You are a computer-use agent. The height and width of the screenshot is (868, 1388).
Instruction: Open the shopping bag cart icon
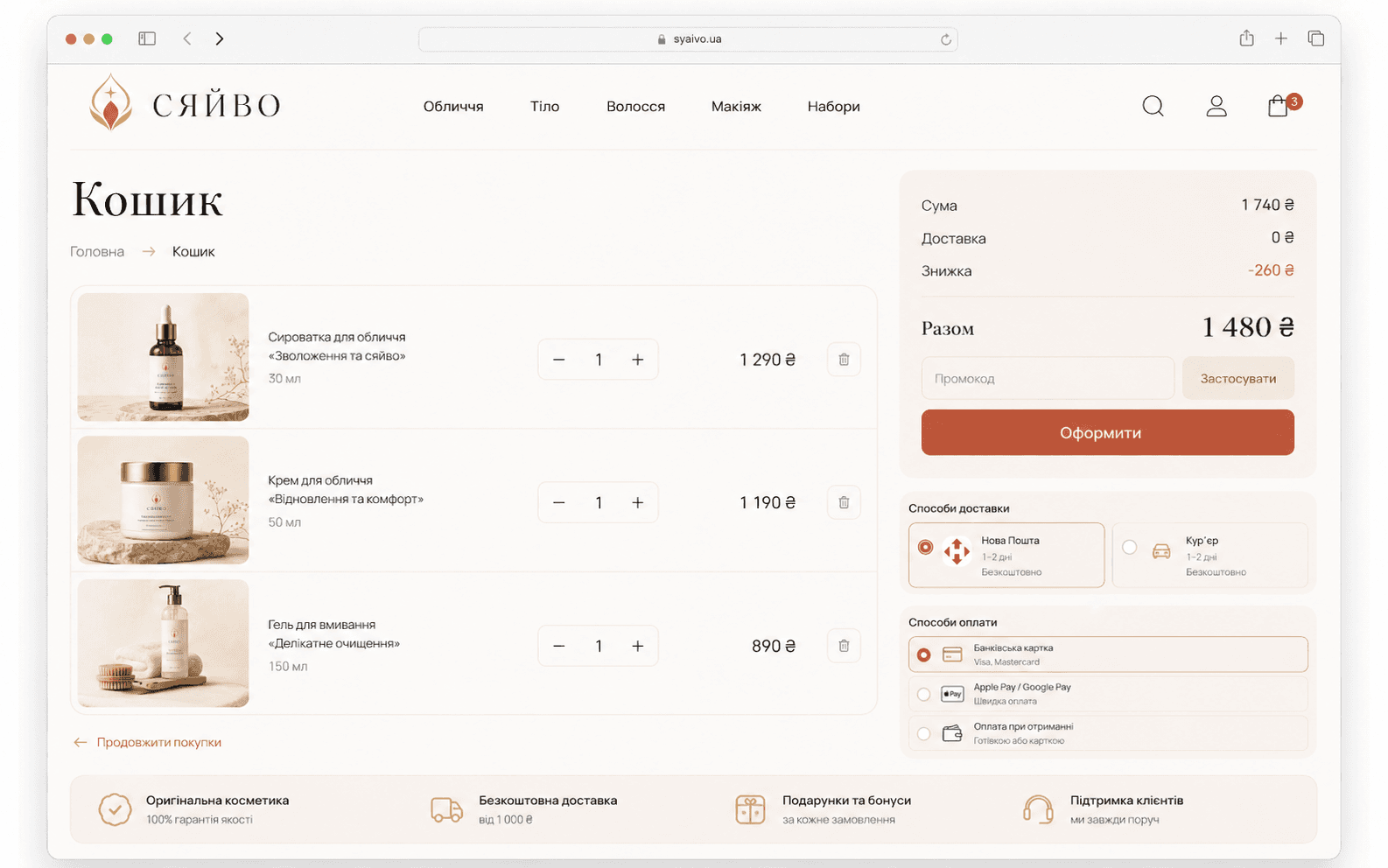click(1278, 107)
